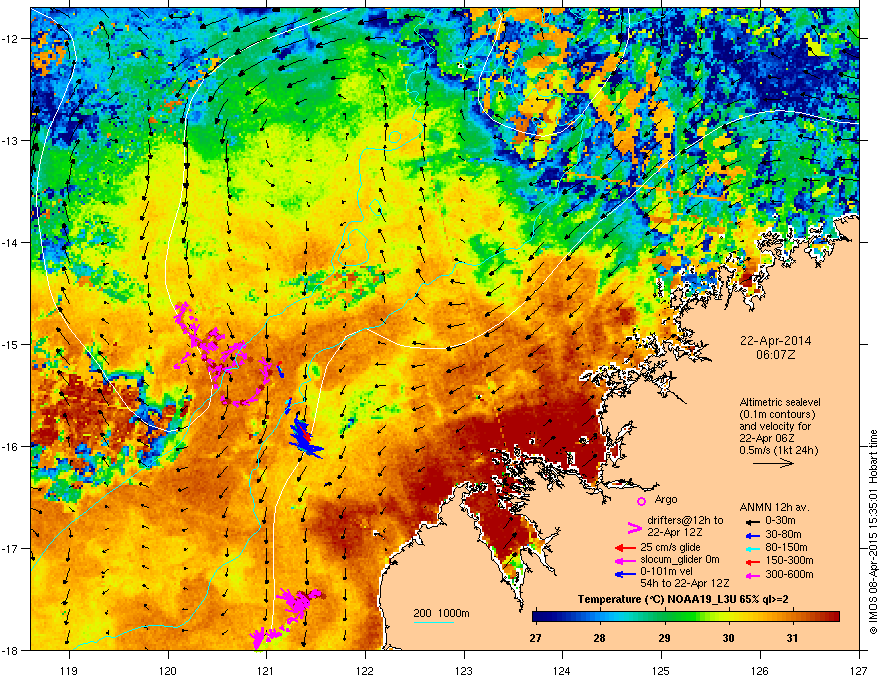Image resolution: width=880 pixels, height=680 pixels.
Task: Click the Altimetric sealevel text
Action: 780,402
